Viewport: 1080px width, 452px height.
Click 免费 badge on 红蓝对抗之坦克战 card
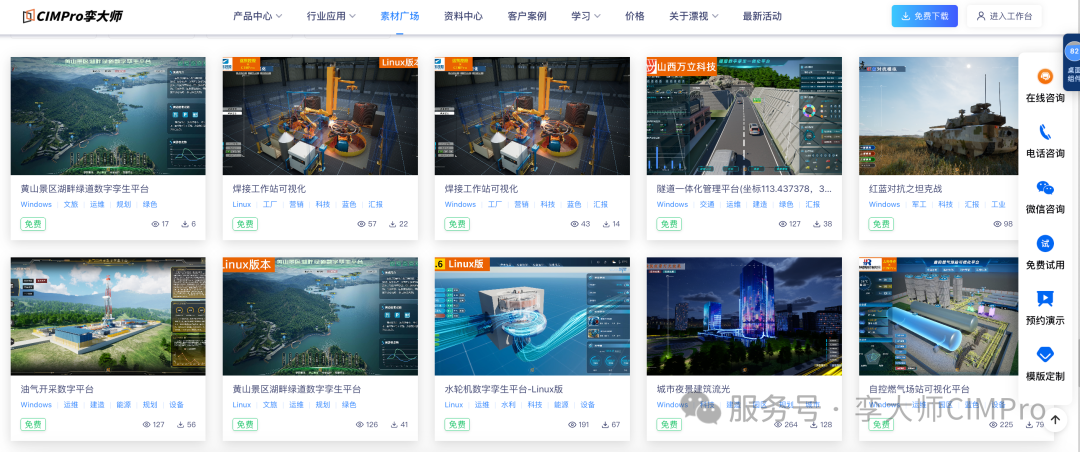(881, 224)
